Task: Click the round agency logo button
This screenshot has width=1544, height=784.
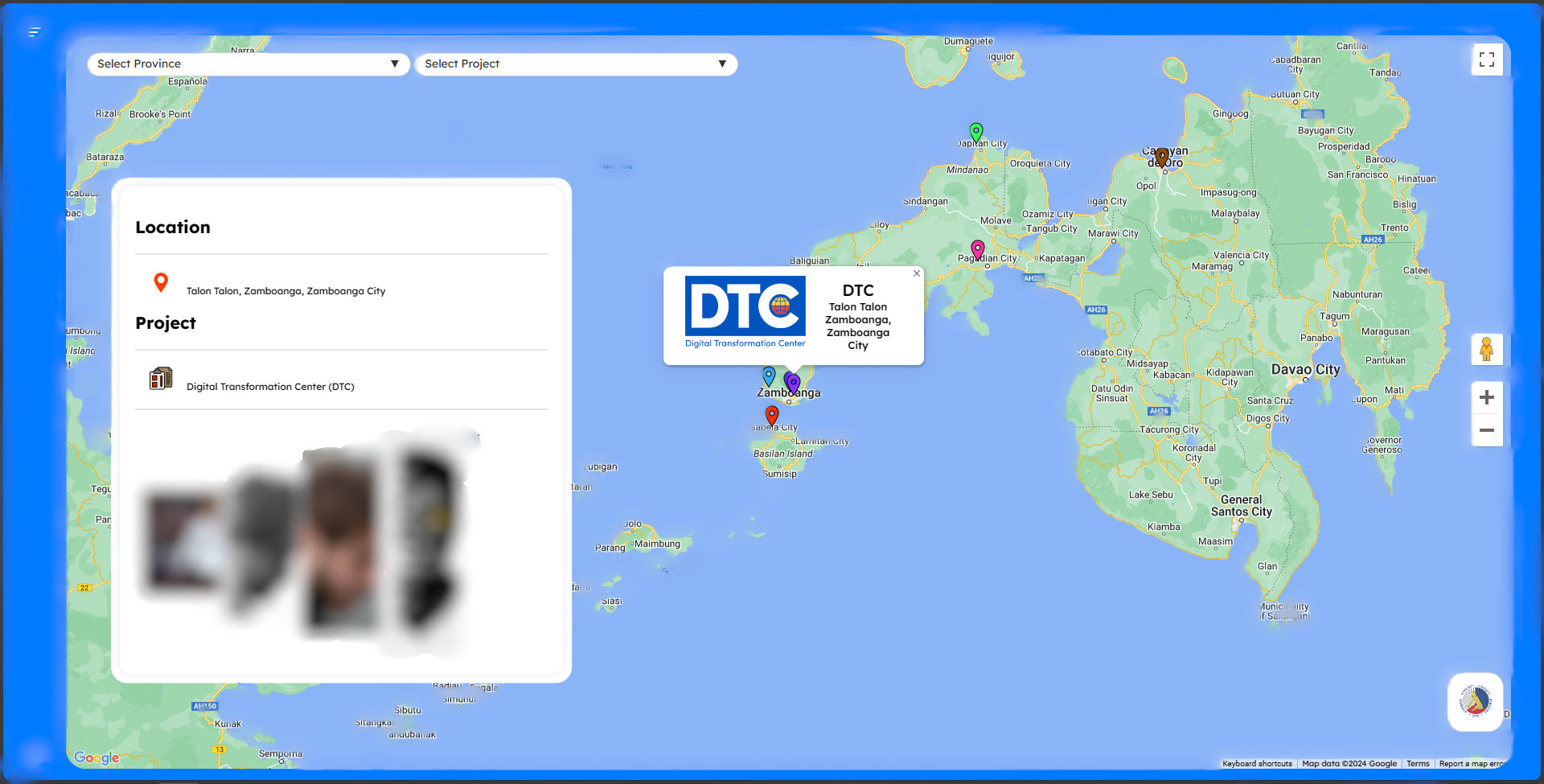Action: 1476,702
